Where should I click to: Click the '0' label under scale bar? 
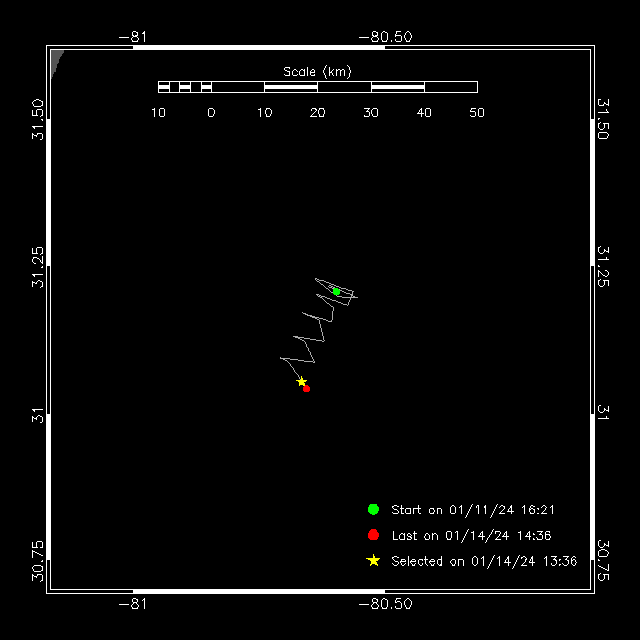(x=211, y=113)
